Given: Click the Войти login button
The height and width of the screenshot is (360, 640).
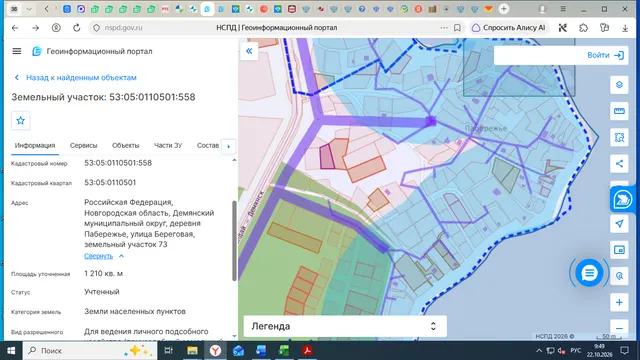Looking at the screenshot, I should point(606,55).
